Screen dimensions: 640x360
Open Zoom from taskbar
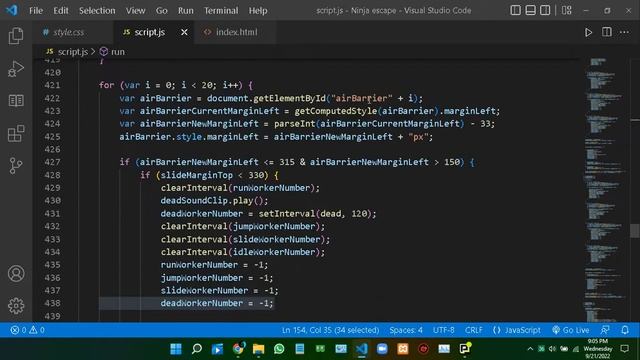click(x=382, y=349)
